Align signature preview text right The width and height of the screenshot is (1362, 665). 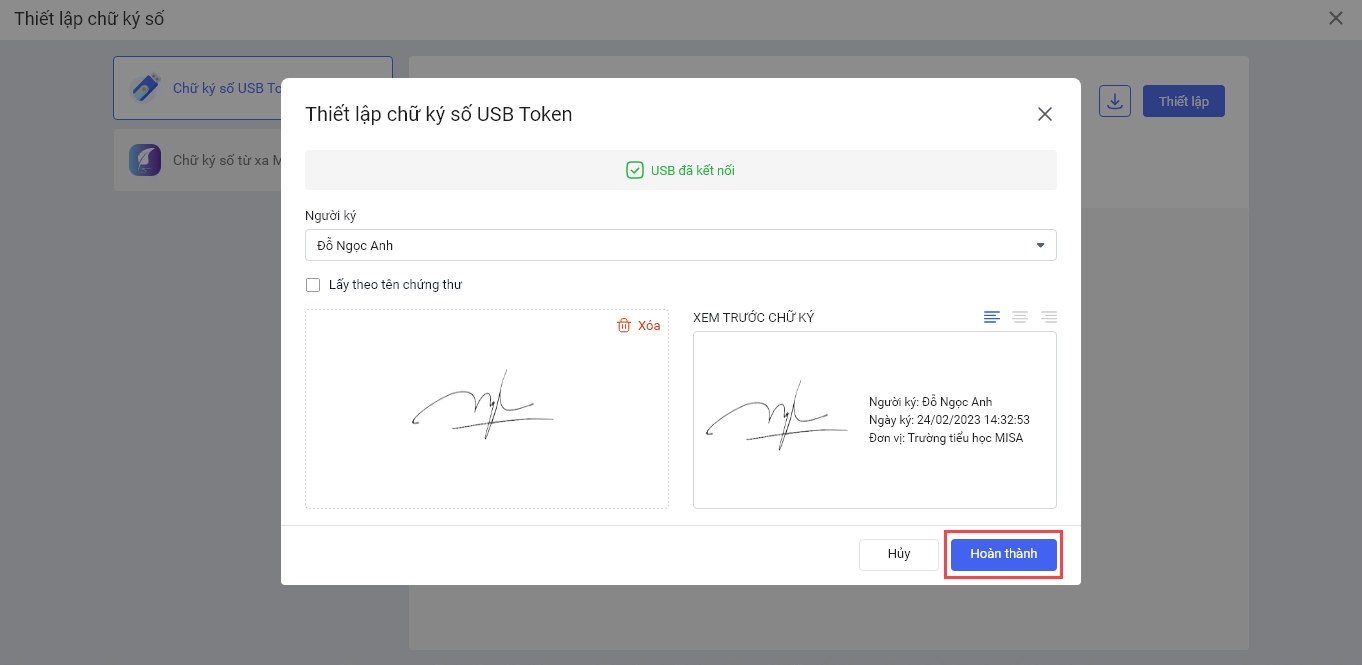[x=1049, y=317]
